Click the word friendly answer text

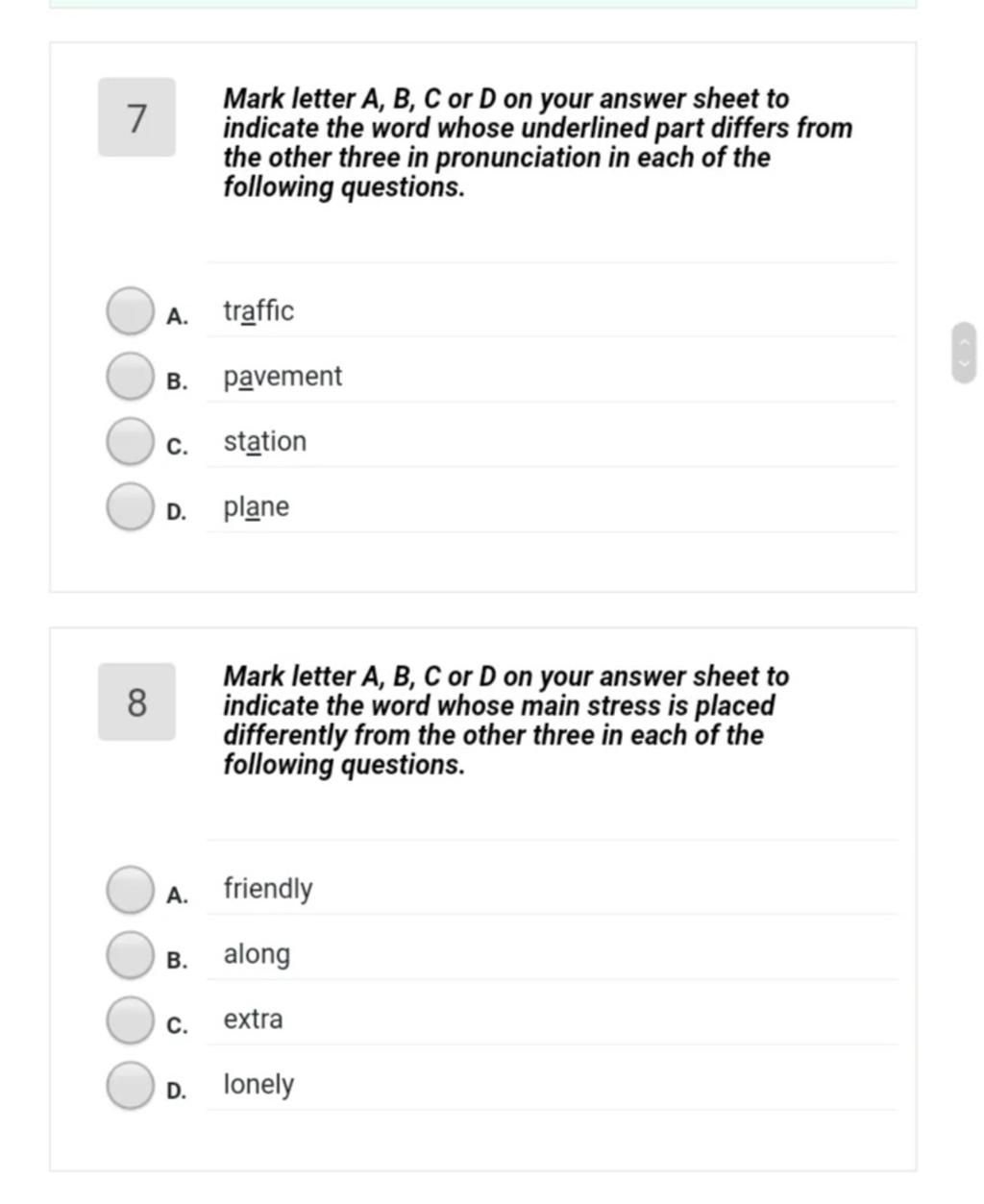[x=268, y=889]
